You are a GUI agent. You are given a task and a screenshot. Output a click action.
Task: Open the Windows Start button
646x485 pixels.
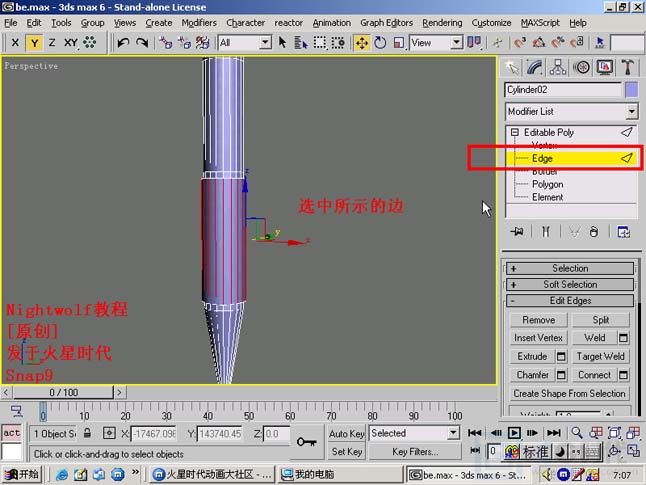(x=22, y=474)
